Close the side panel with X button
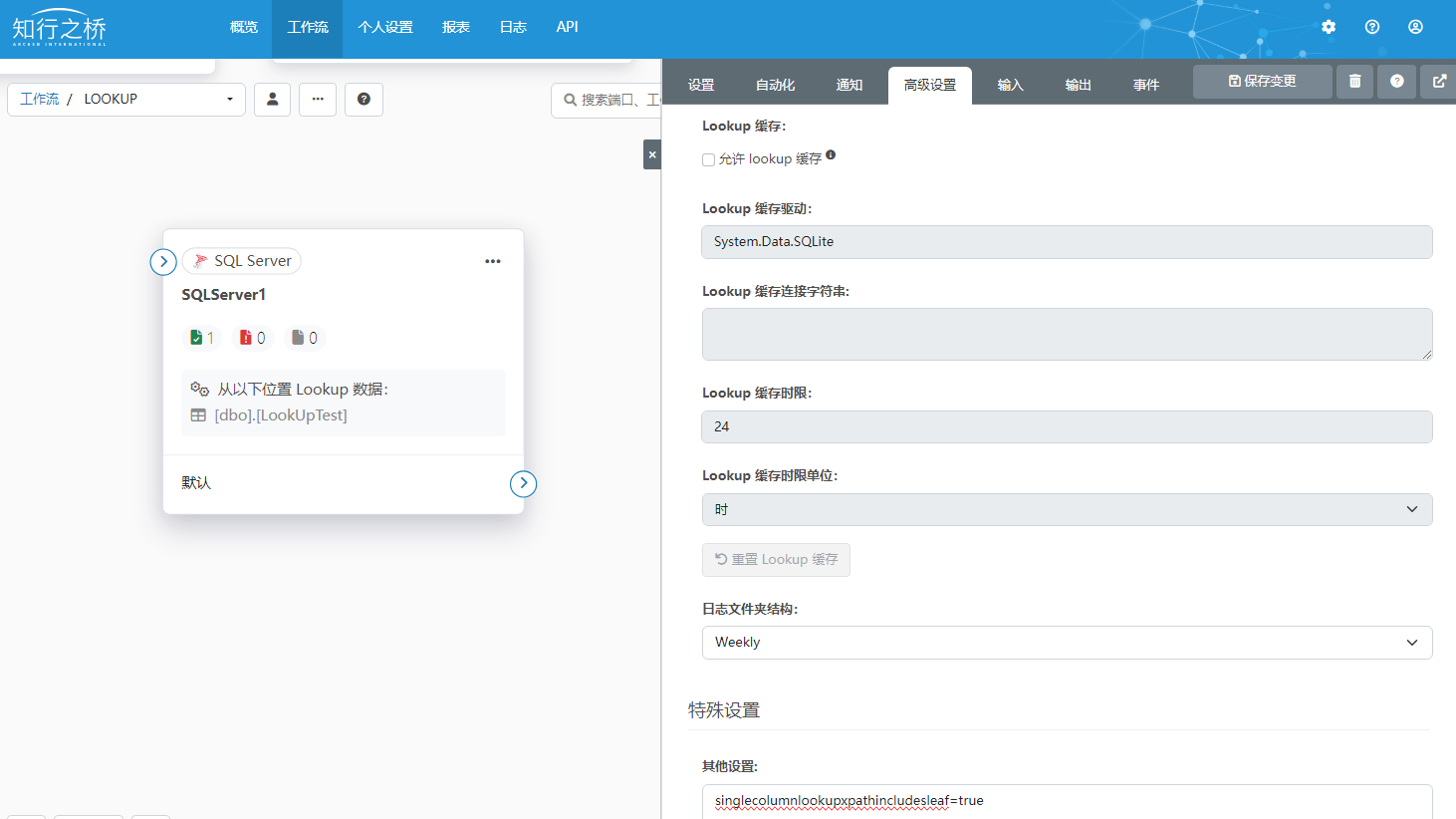The height and width of the screenshot is (819, 1456). pos(652,154)
